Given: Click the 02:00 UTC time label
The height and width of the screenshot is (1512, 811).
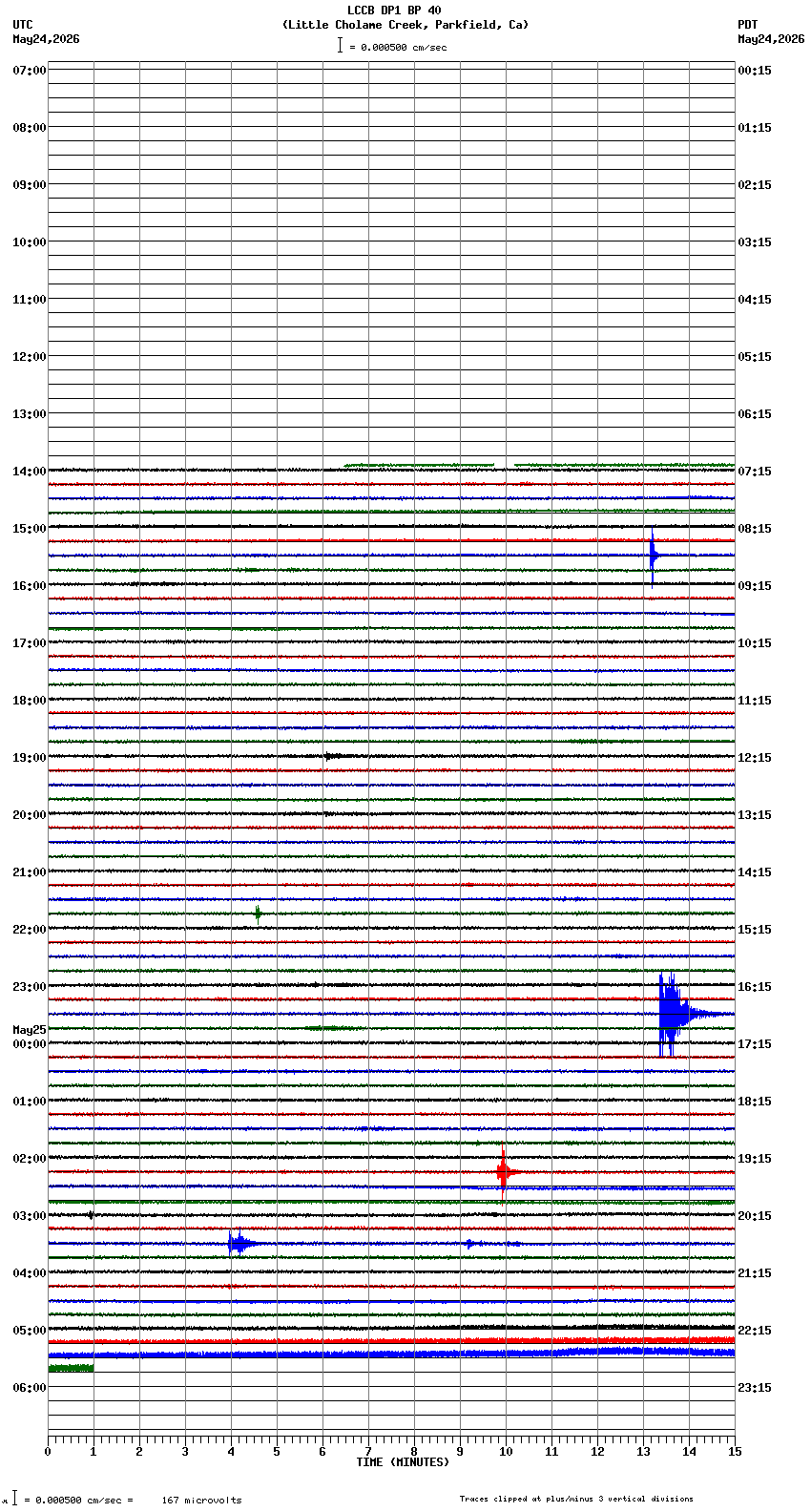Looking at the screenshot, I should tap(30, 1159).
